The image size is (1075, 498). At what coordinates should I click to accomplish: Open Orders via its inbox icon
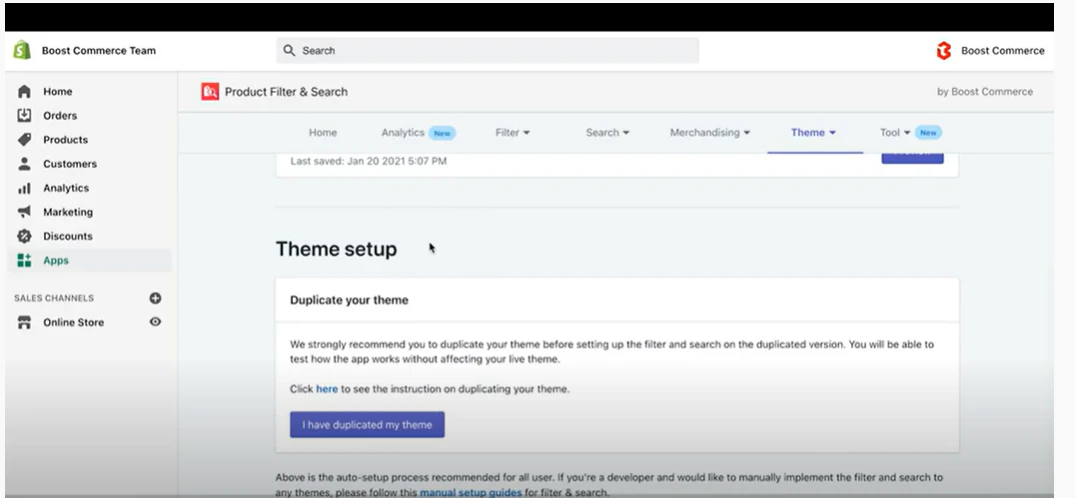(24, 115)
